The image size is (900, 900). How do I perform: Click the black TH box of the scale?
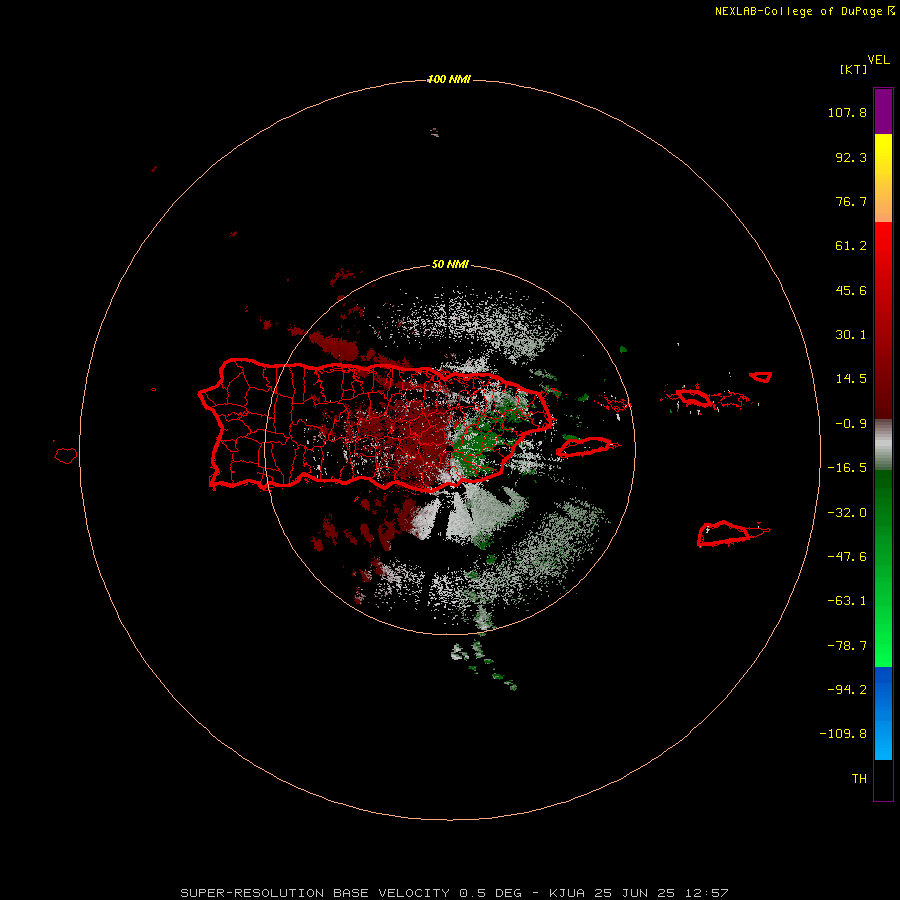[883, 779]
